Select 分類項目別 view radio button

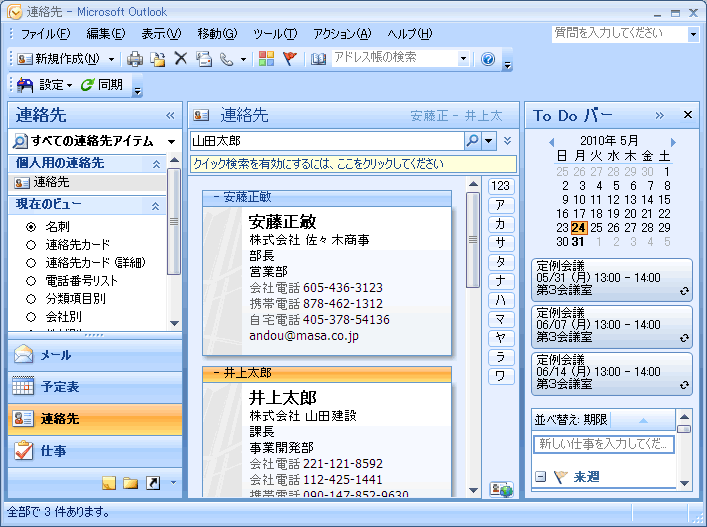(x=31, y=299)
